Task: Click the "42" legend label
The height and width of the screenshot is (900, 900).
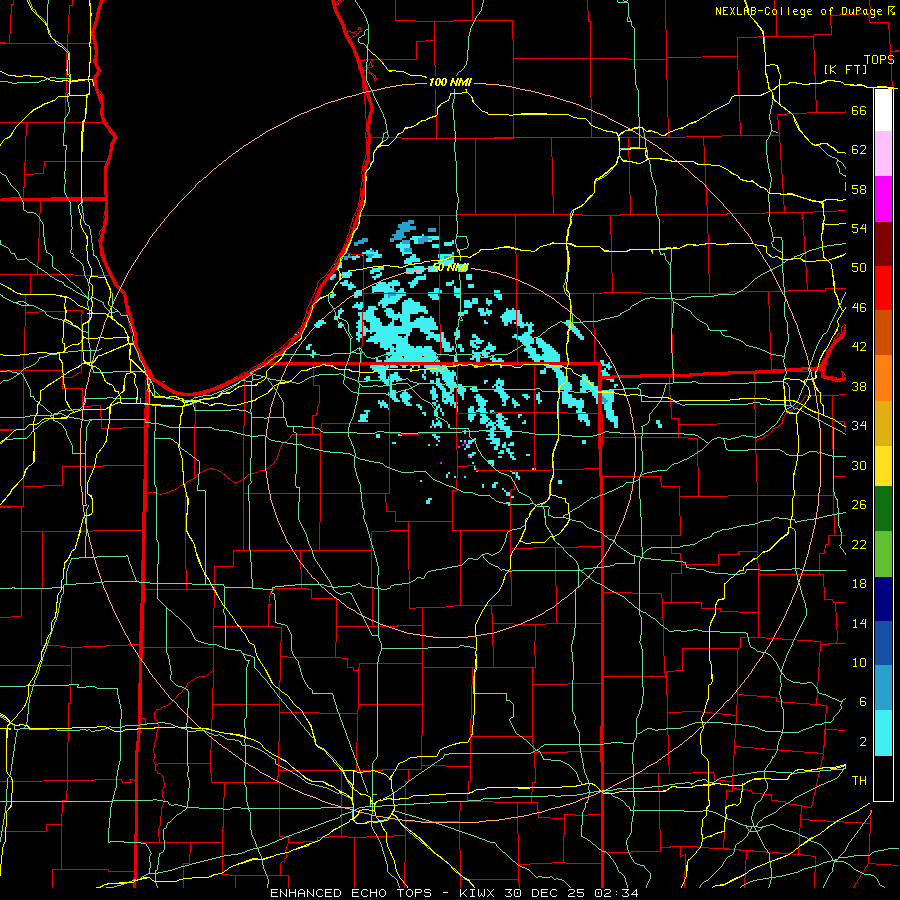Action: click(x=859, y=347)
